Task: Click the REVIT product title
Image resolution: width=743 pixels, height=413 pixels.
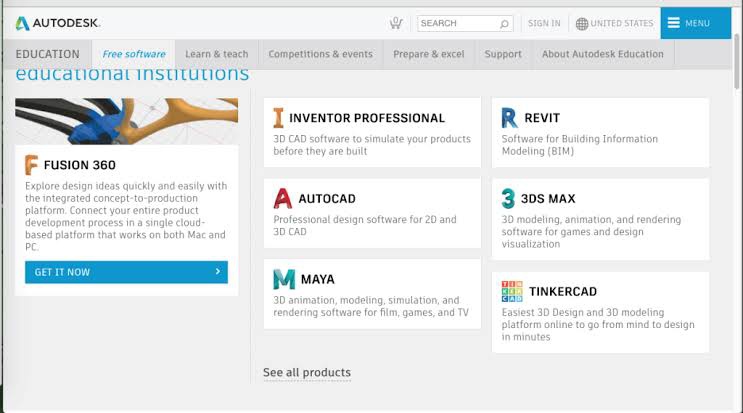Action: 542,118
